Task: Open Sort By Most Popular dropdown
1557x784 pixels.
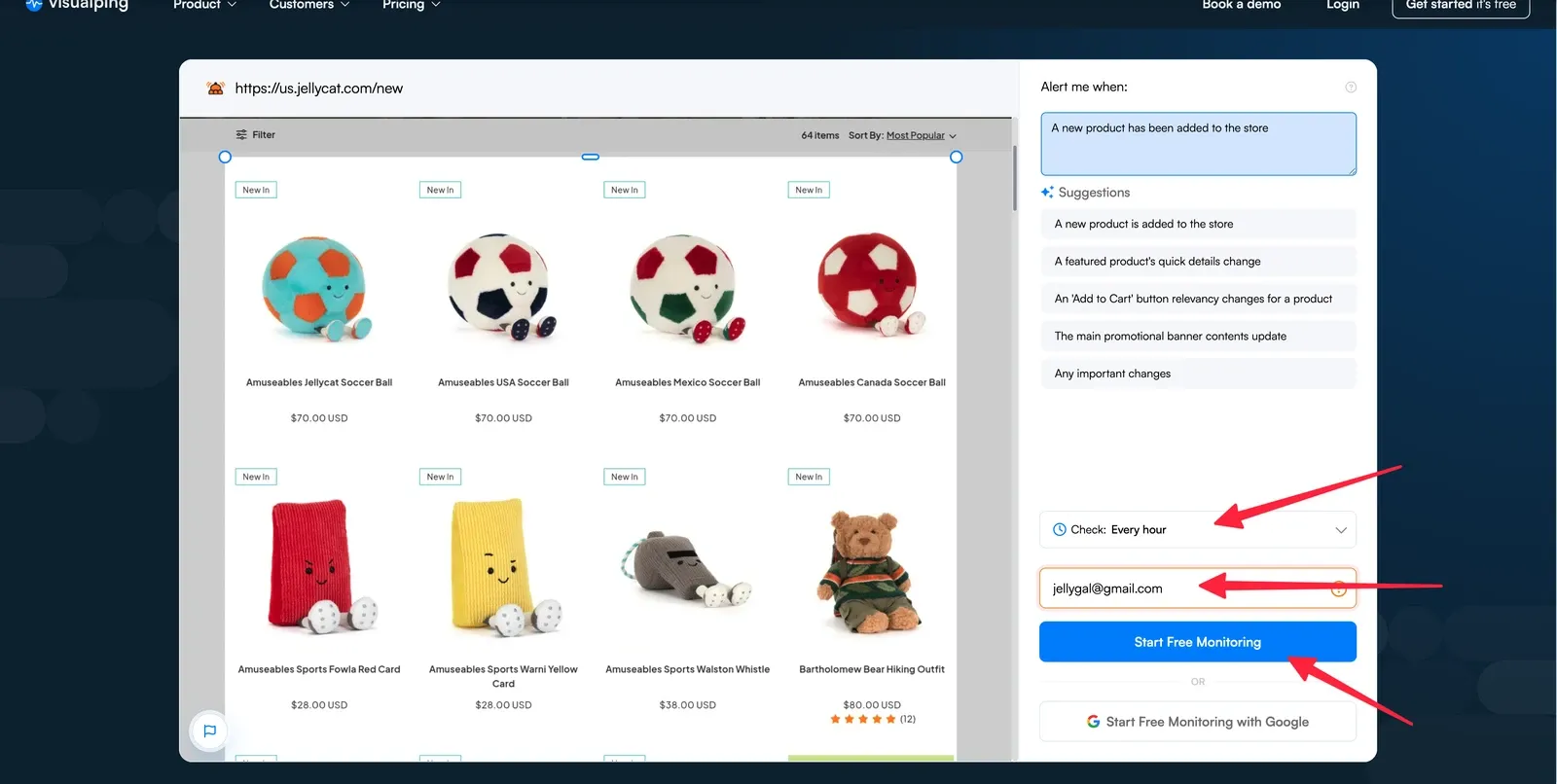Action: (x=902, y=136)
